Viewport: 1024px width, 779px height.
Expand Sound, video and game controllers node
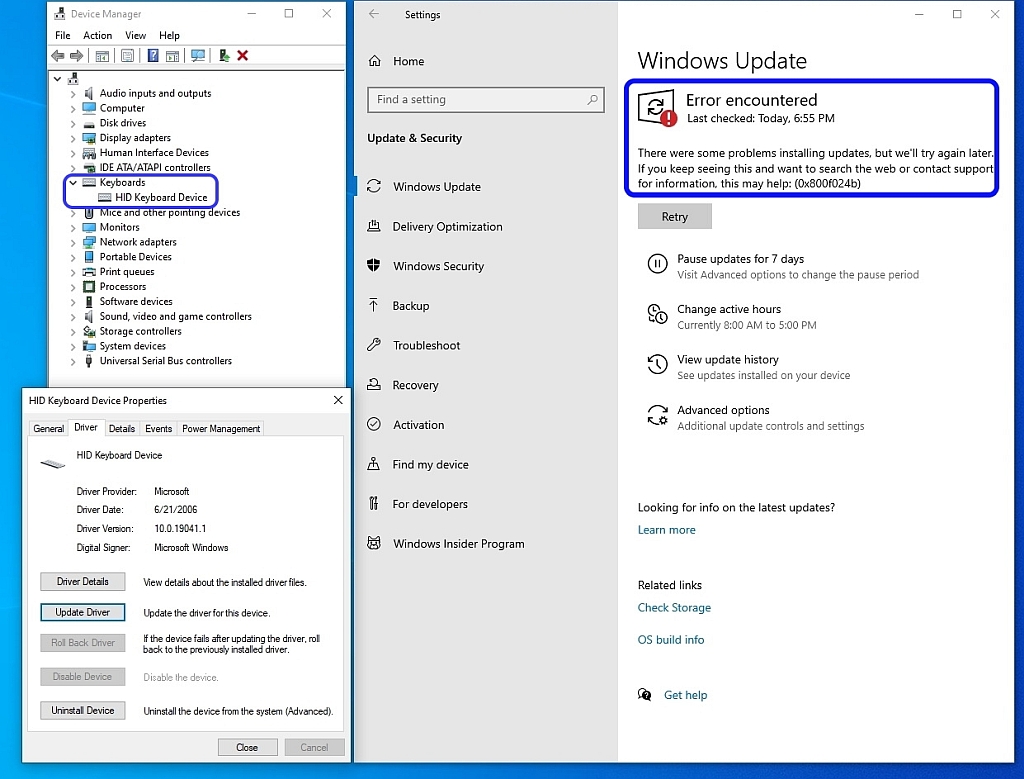73,317
